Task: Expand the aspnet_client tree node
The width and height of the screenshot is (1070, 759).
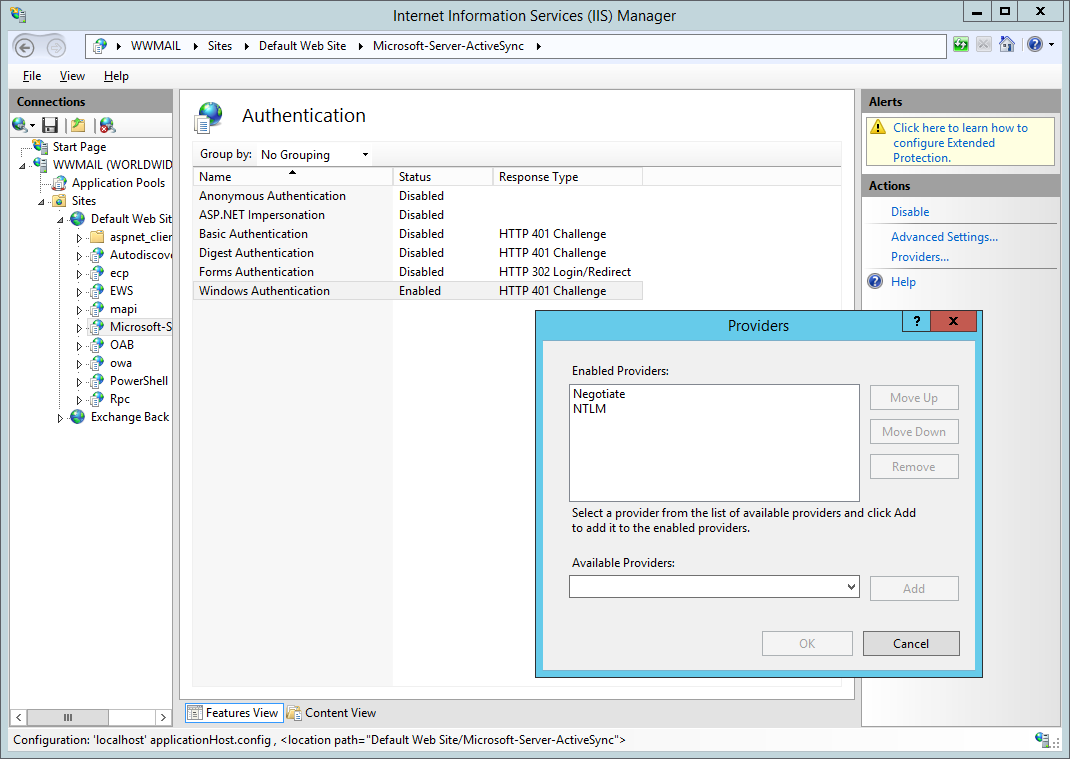Action: pyautogui.click(x=79, y=238)
